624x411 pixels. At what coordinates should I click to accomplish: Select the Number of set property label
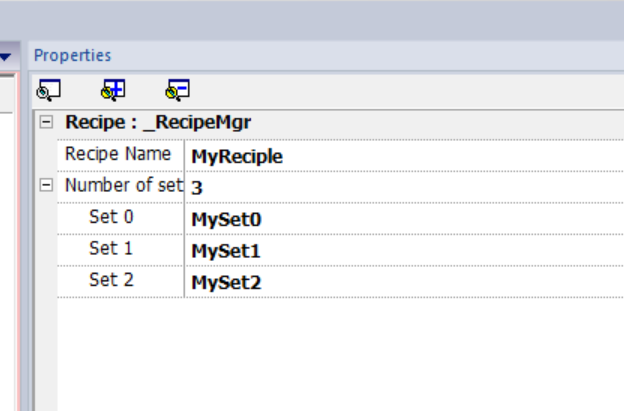point(124,185)
